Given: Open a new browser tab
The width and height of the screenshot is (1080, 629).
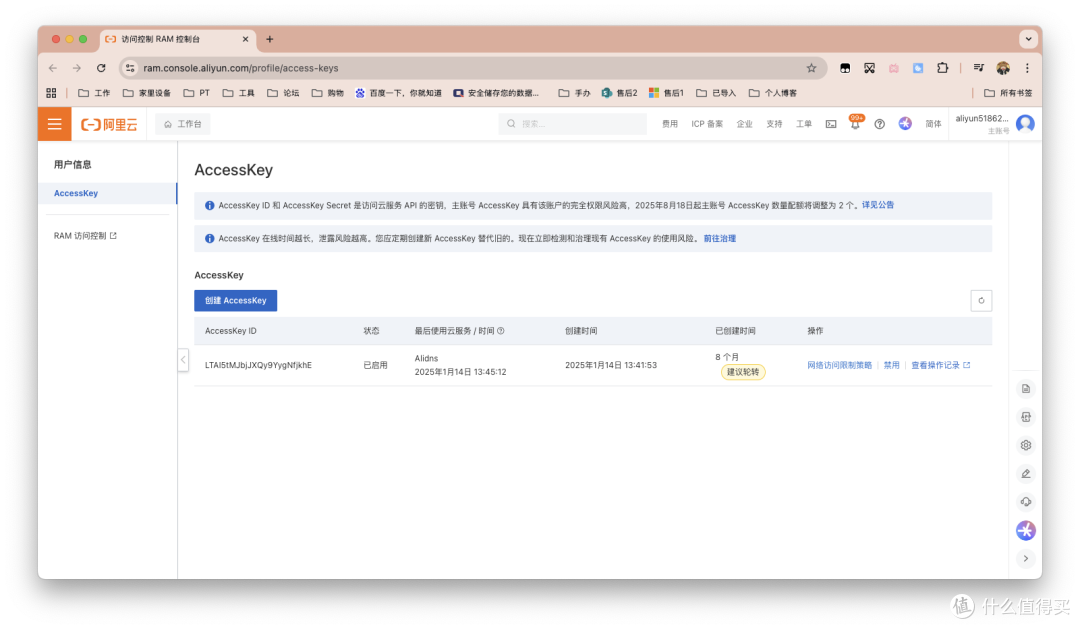Looking at the screenshot, I should click(270, 39).
